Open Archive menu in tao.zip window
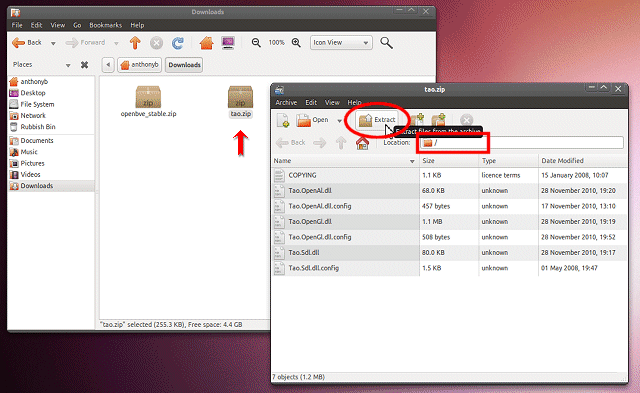 pos(286,102)
